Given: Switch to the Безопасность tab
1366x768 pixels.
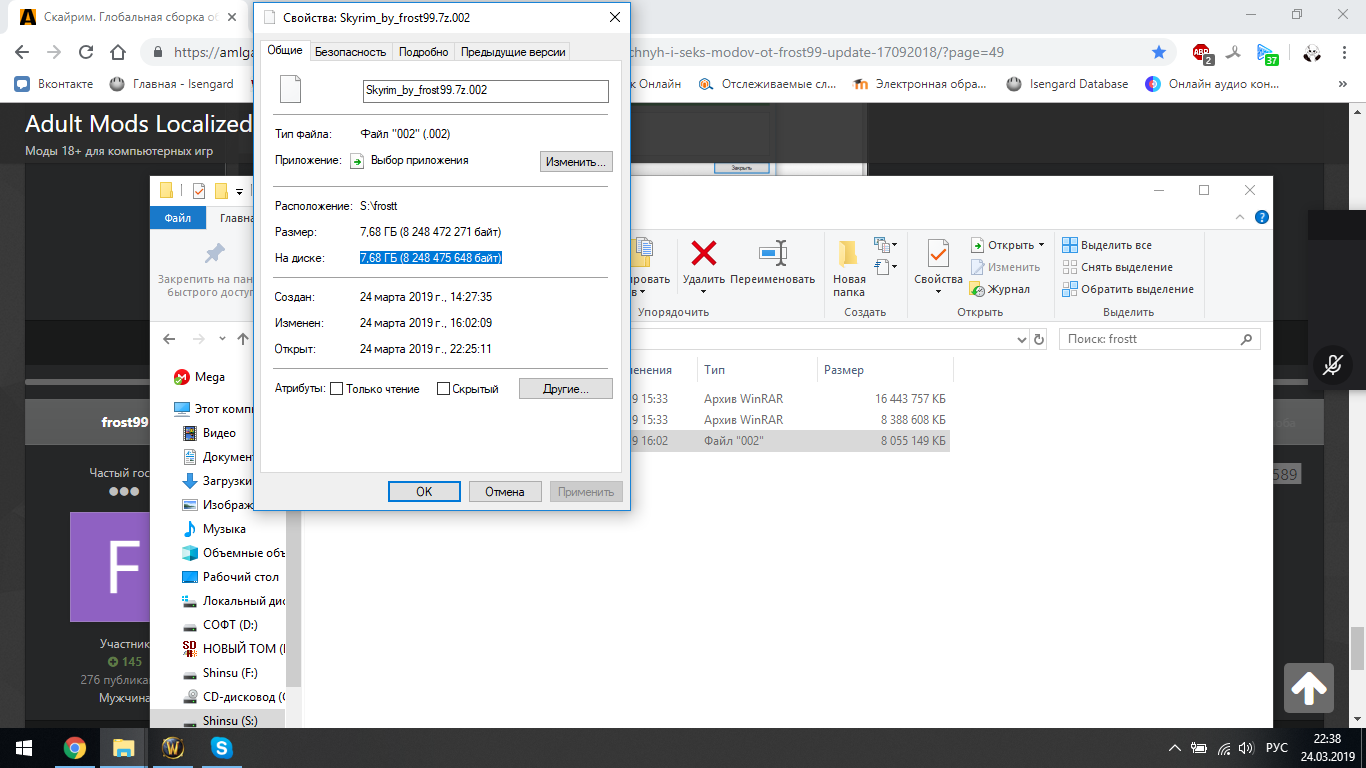Looking at the screenshot, I should pos(350,52).
